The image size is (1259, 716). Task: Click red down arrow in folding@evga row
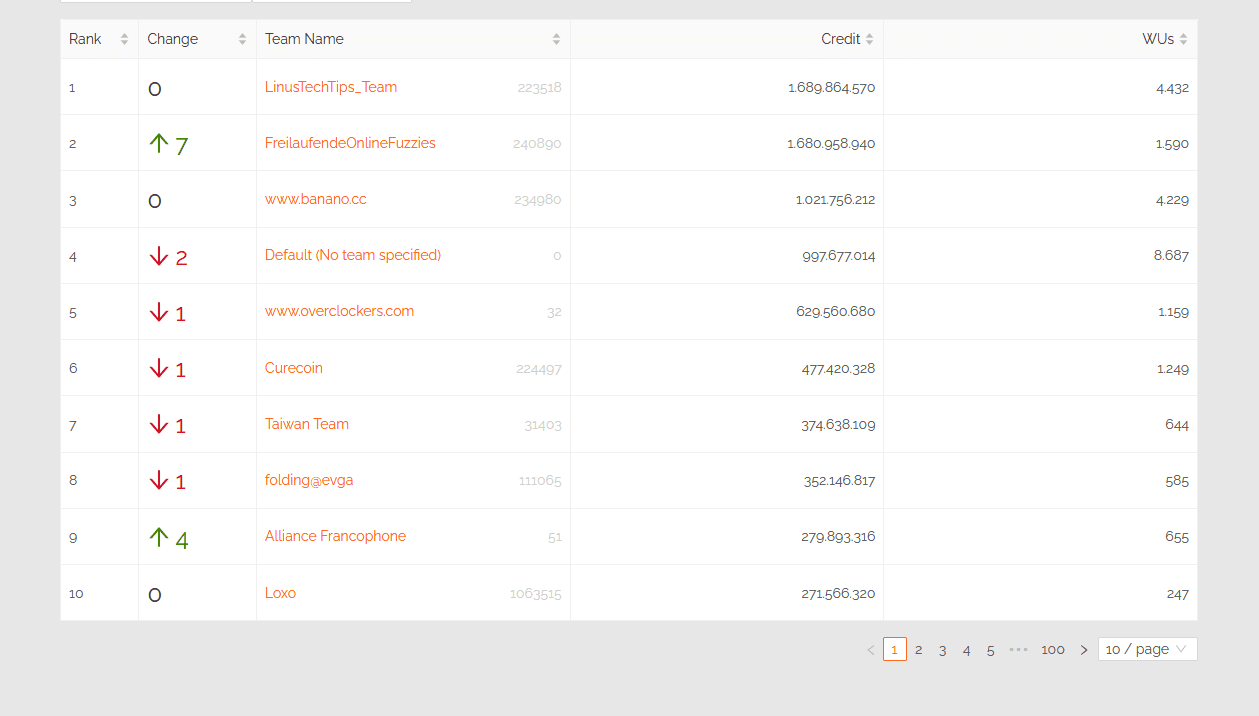pos(158,480)
